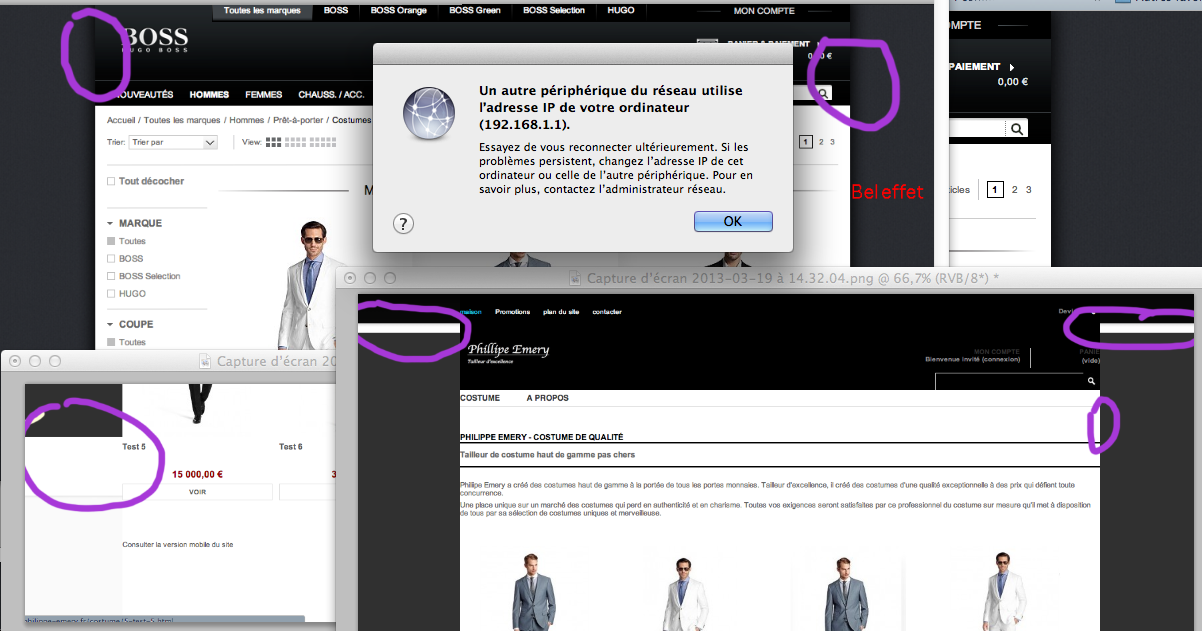Tick 'Toutes' under MARQUE
1202x631 pixels.
click(x=111, y=241)
